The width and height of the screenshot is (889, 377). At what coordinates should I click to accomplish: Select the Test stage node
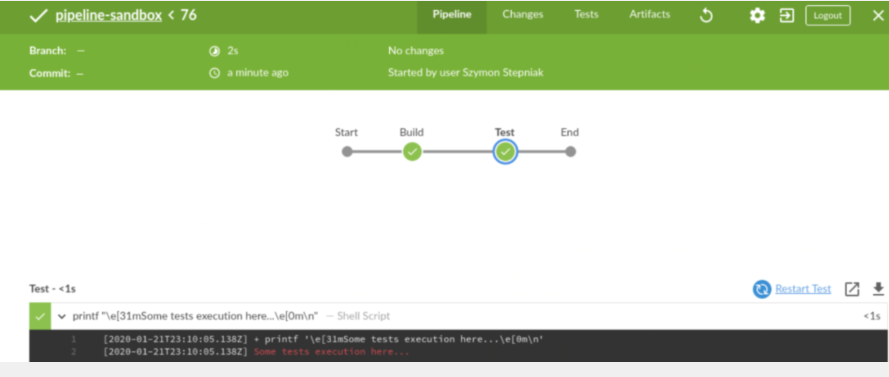pyautogui.click(x=505, y=152)
